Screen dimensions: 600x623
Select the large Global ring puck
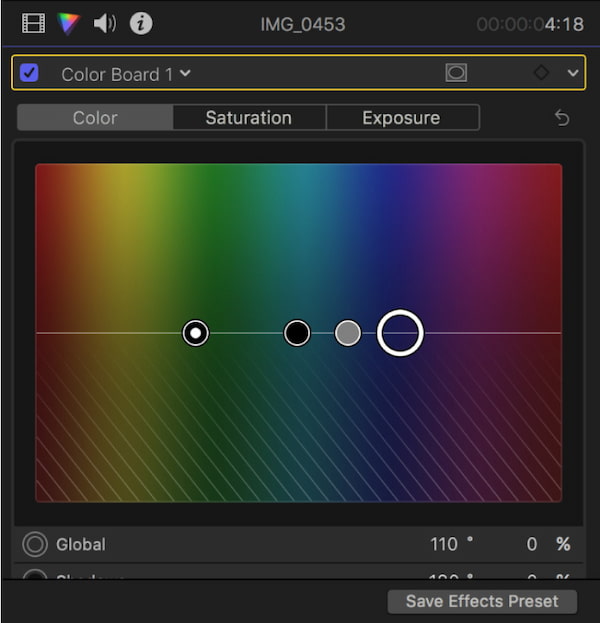(400, 333)
